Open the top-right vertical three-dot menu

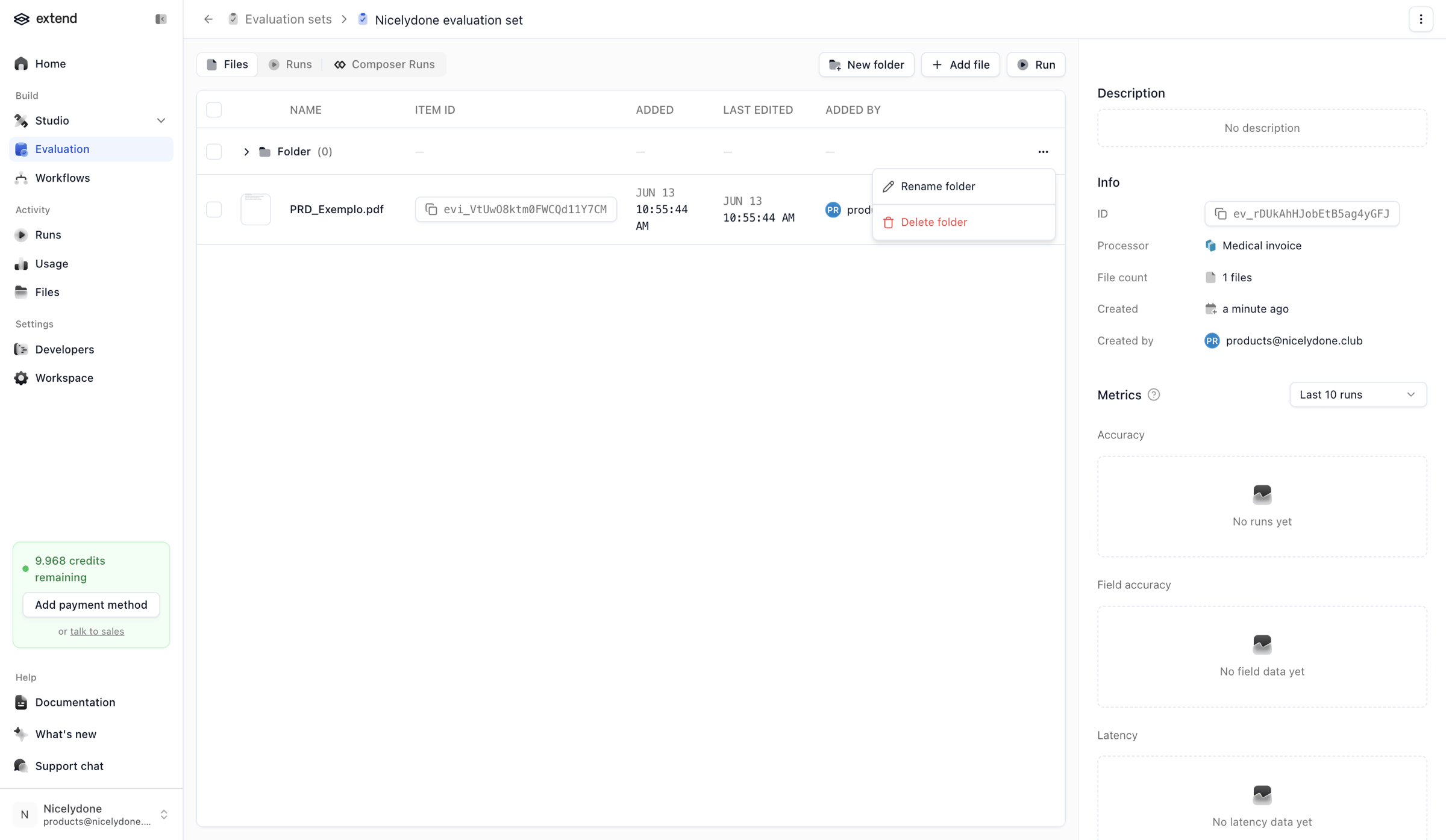(x=1421, y=19)
